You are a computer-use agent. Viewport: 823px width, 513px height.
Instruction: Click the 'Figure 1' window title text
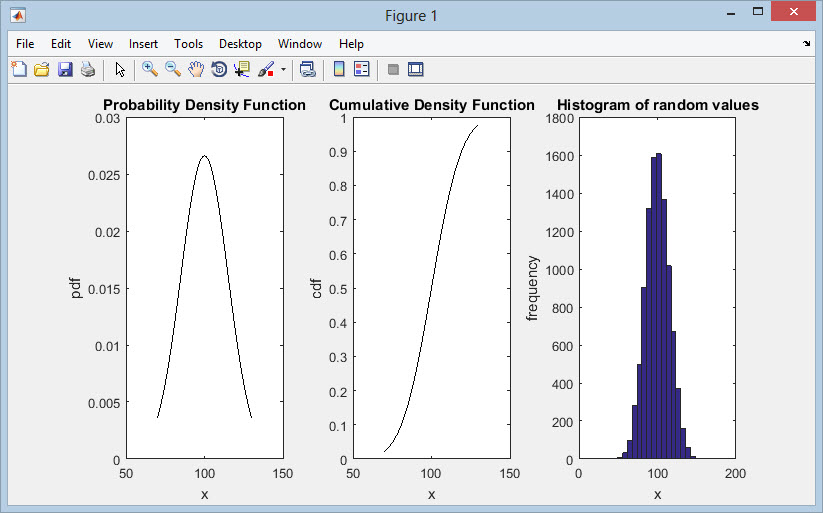(411, 16)
